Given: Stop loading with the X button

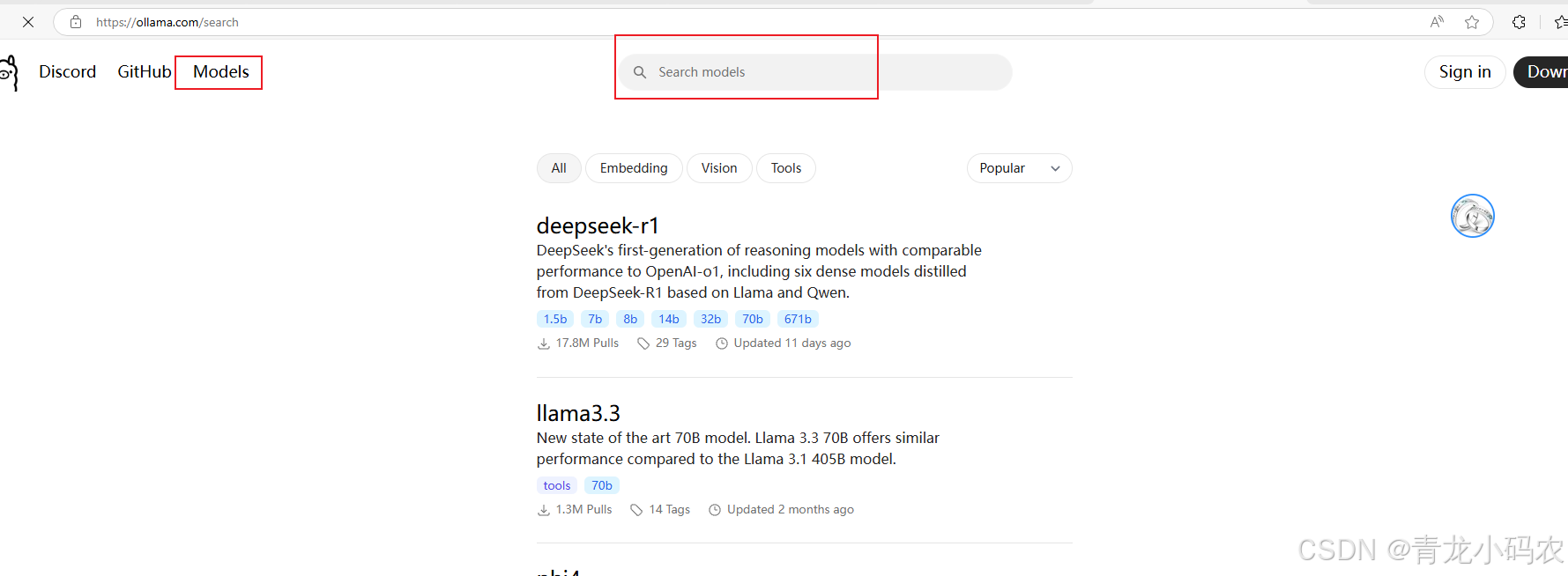Looking at the screenshot, I should click(28, 22).
